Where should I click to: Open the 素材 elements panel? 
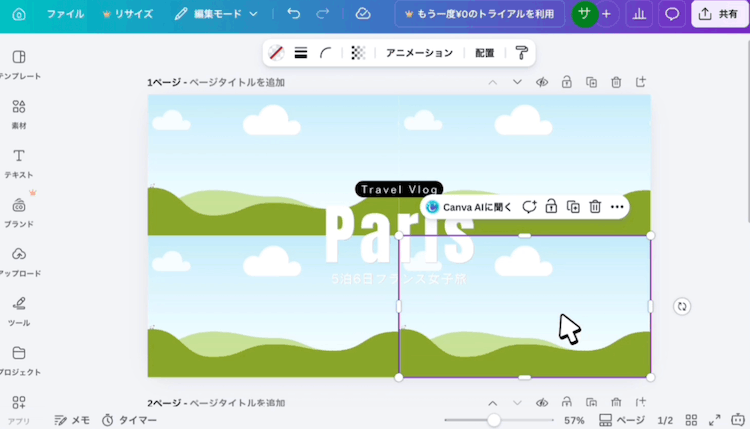click(19, 114)
